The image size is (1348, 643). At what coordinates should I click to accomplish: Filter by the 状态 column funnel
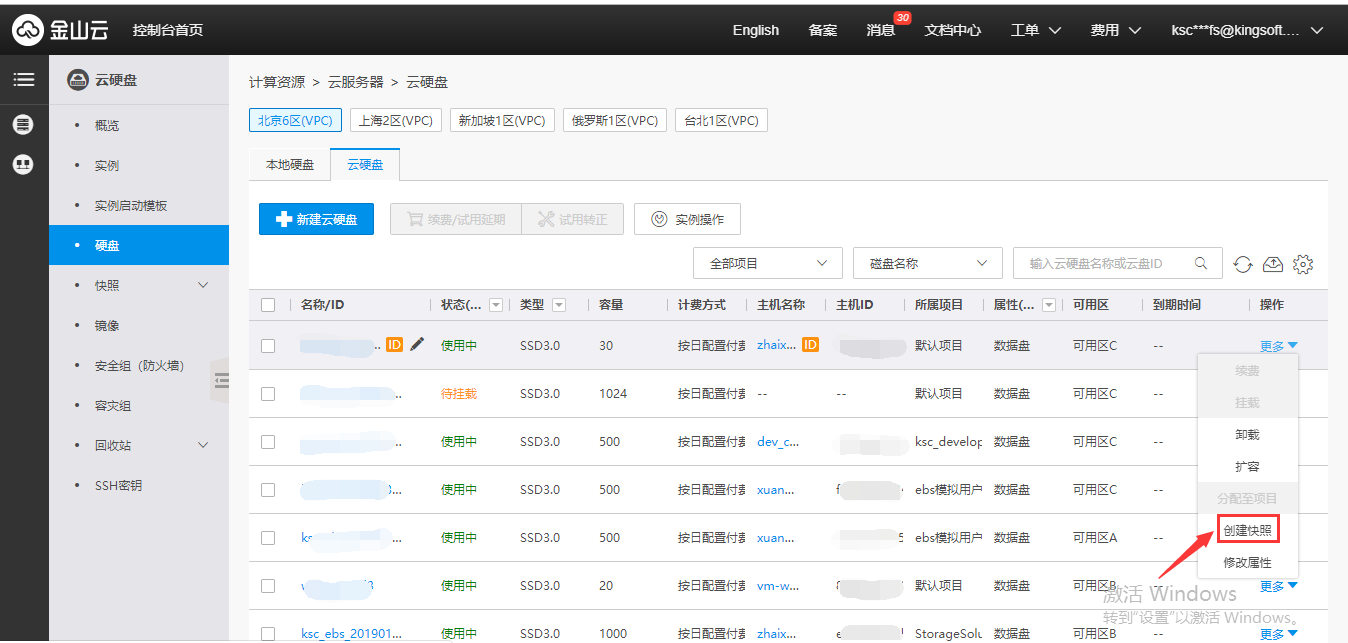click(496, 305)
